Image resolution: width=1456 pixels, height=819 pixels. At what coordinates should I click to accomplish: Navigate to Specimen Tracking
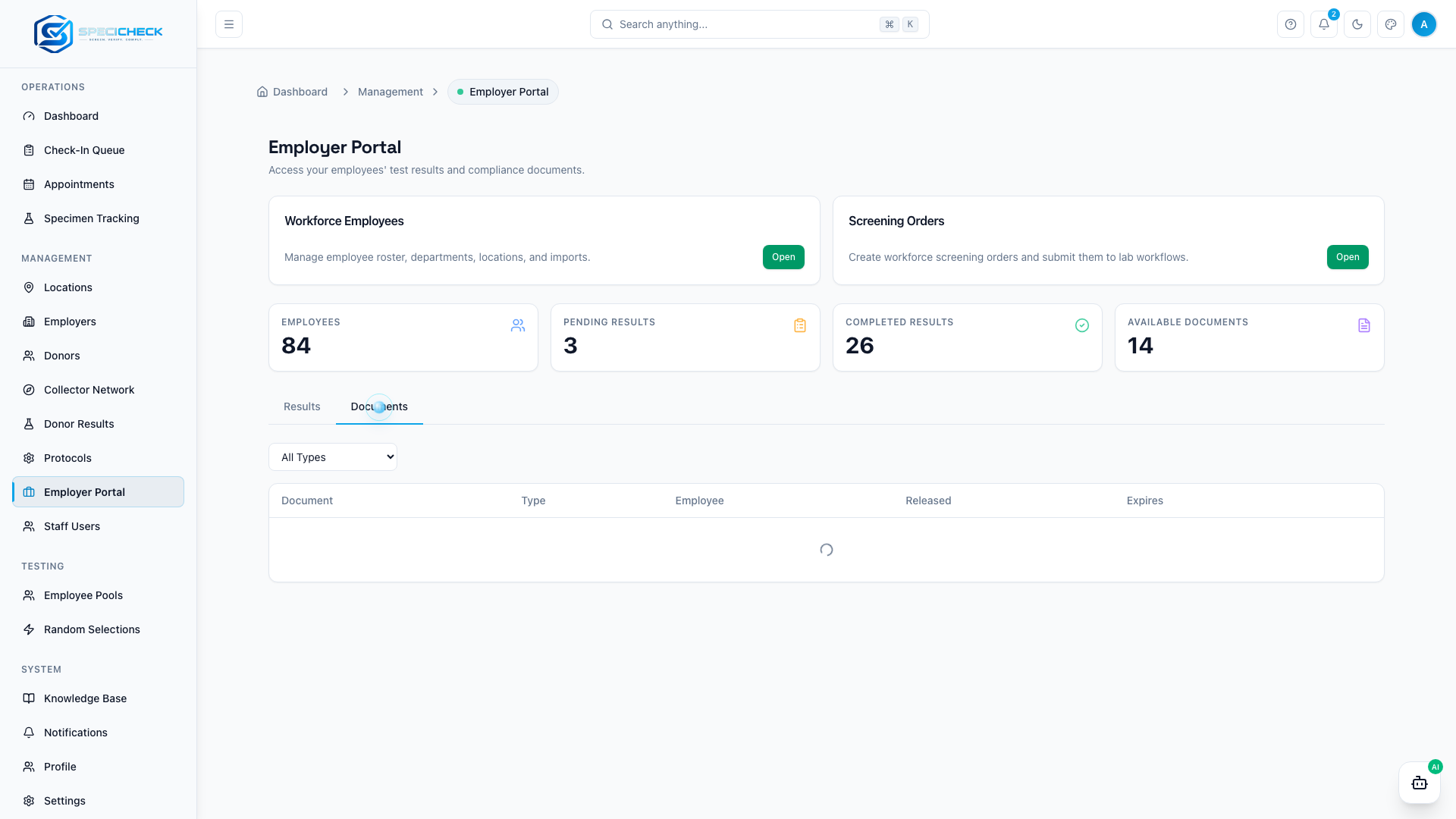point(98,218)
